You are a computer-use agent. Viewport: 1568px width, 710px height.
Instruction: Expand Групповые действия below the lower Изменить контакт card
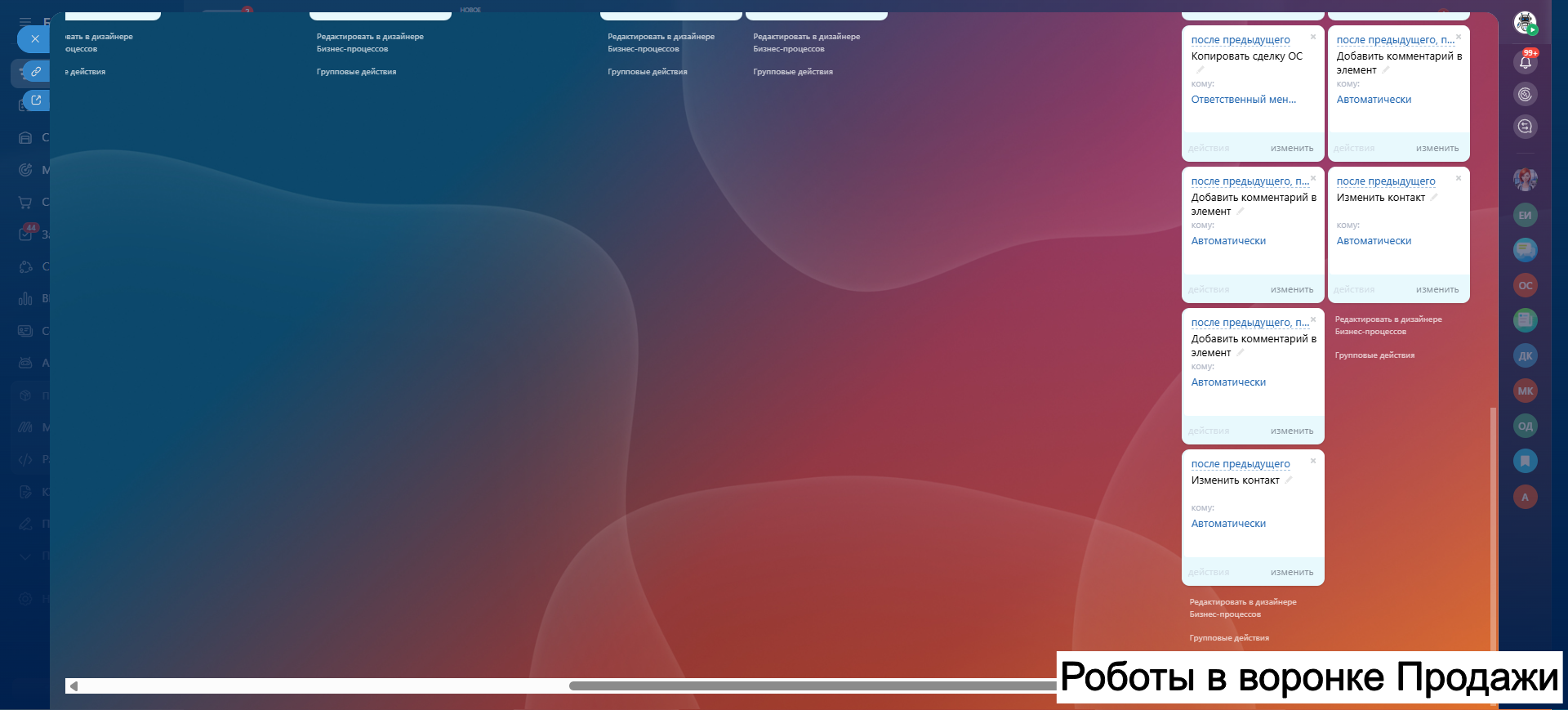(1229, 638)
